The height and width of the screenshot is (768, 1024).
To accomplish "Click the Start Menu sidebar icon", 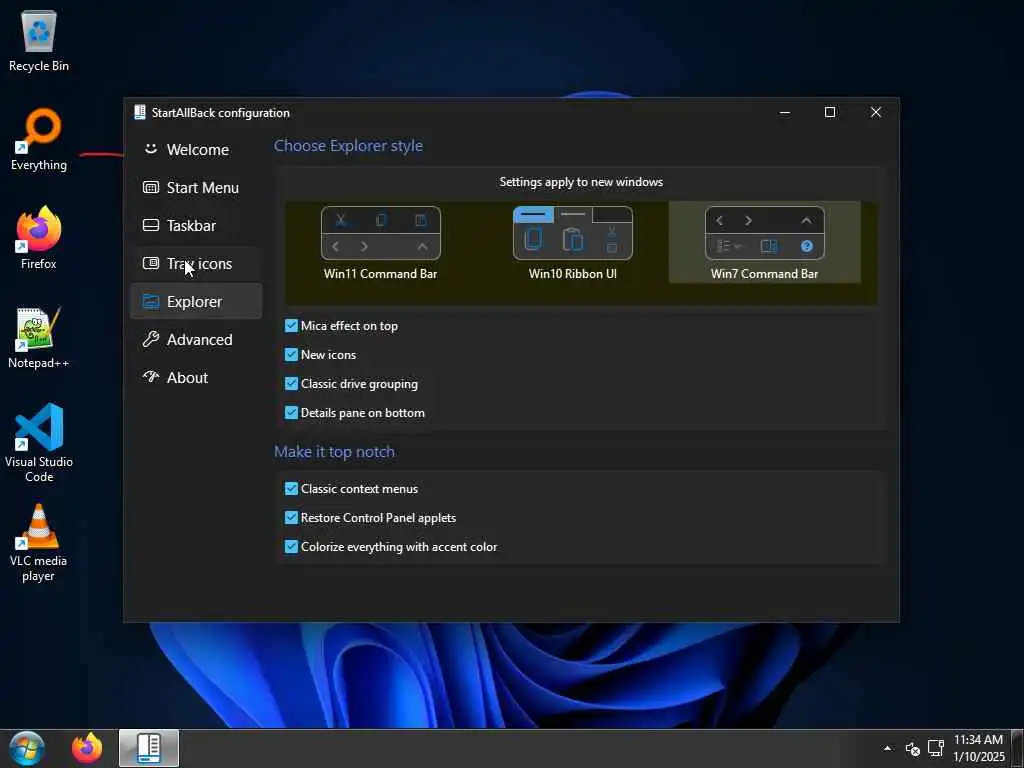I will pos(151,187).
